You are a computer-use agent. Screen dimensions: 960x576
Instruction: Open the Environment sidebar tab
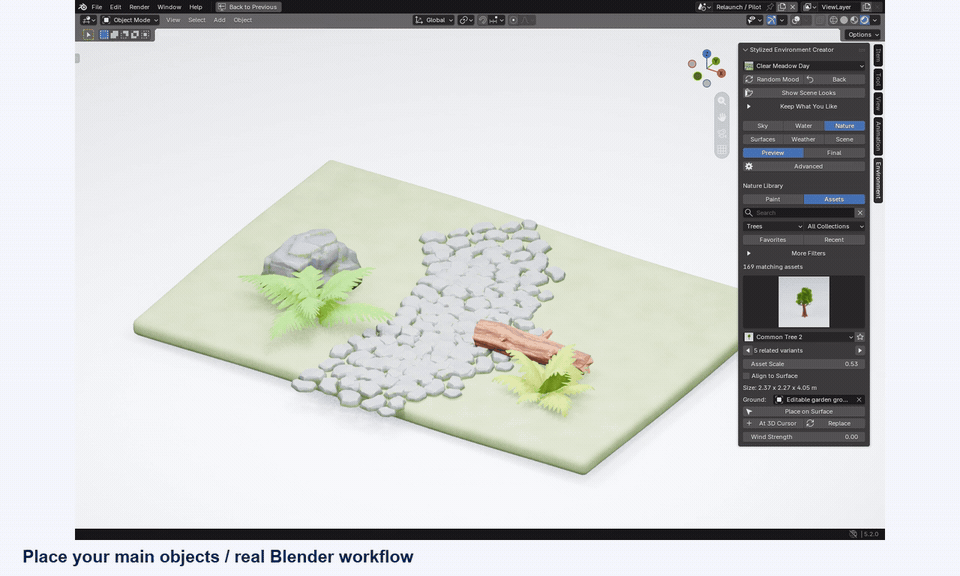(877, 180)
